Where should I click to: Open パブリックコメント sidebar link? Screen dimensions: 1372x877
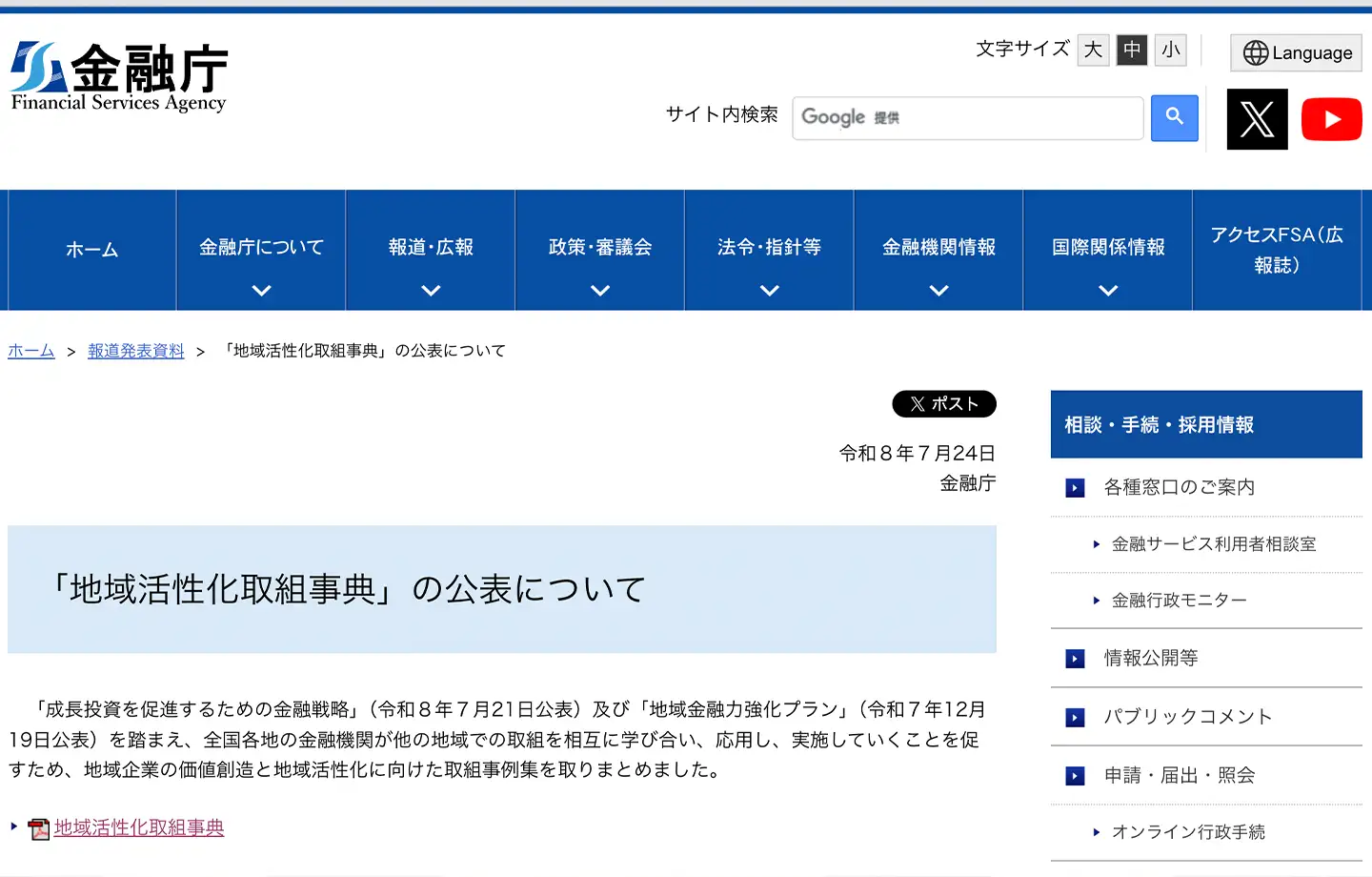click(x=1188, y=718)
